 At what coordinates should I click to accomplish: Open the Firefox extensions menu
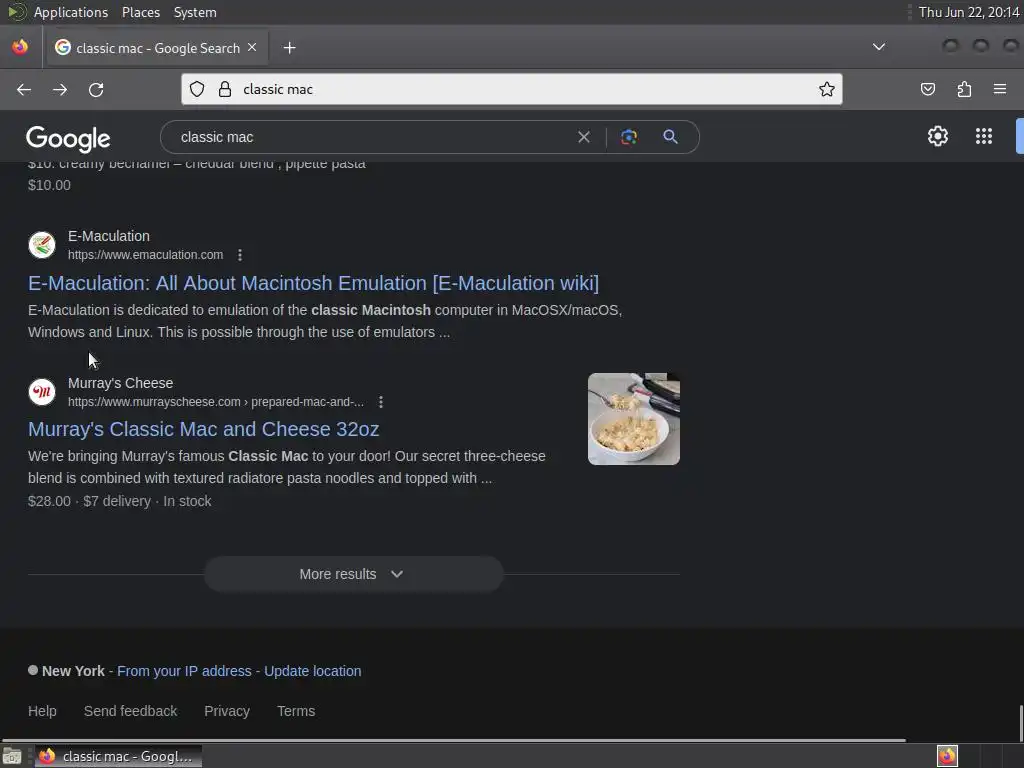click(x=964, y=89)
